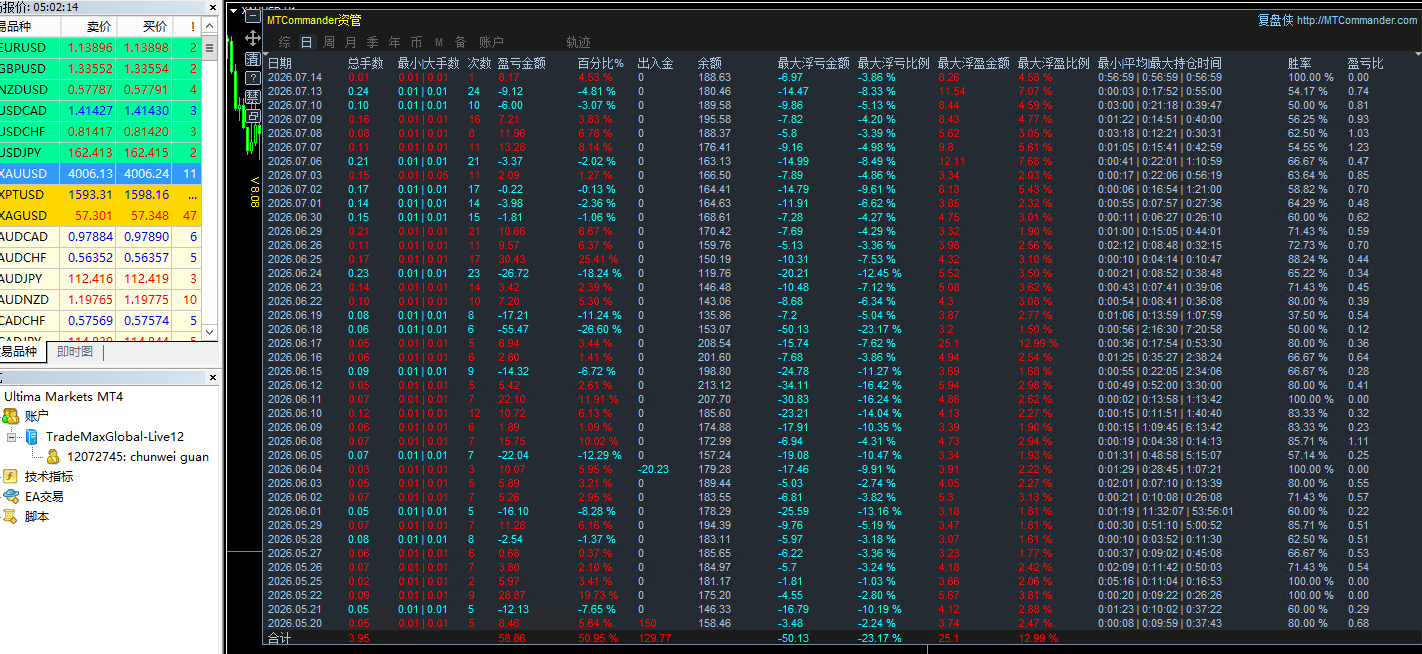Select the highlighted XAUUSD row
The width and height of the screenshot is (1422, 654).
[100, 173]
